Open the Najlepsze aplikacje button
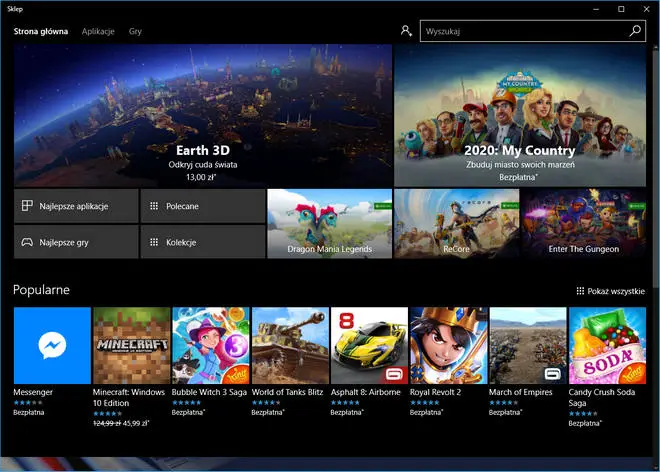 pyautogui.click(x=76, y=206)
